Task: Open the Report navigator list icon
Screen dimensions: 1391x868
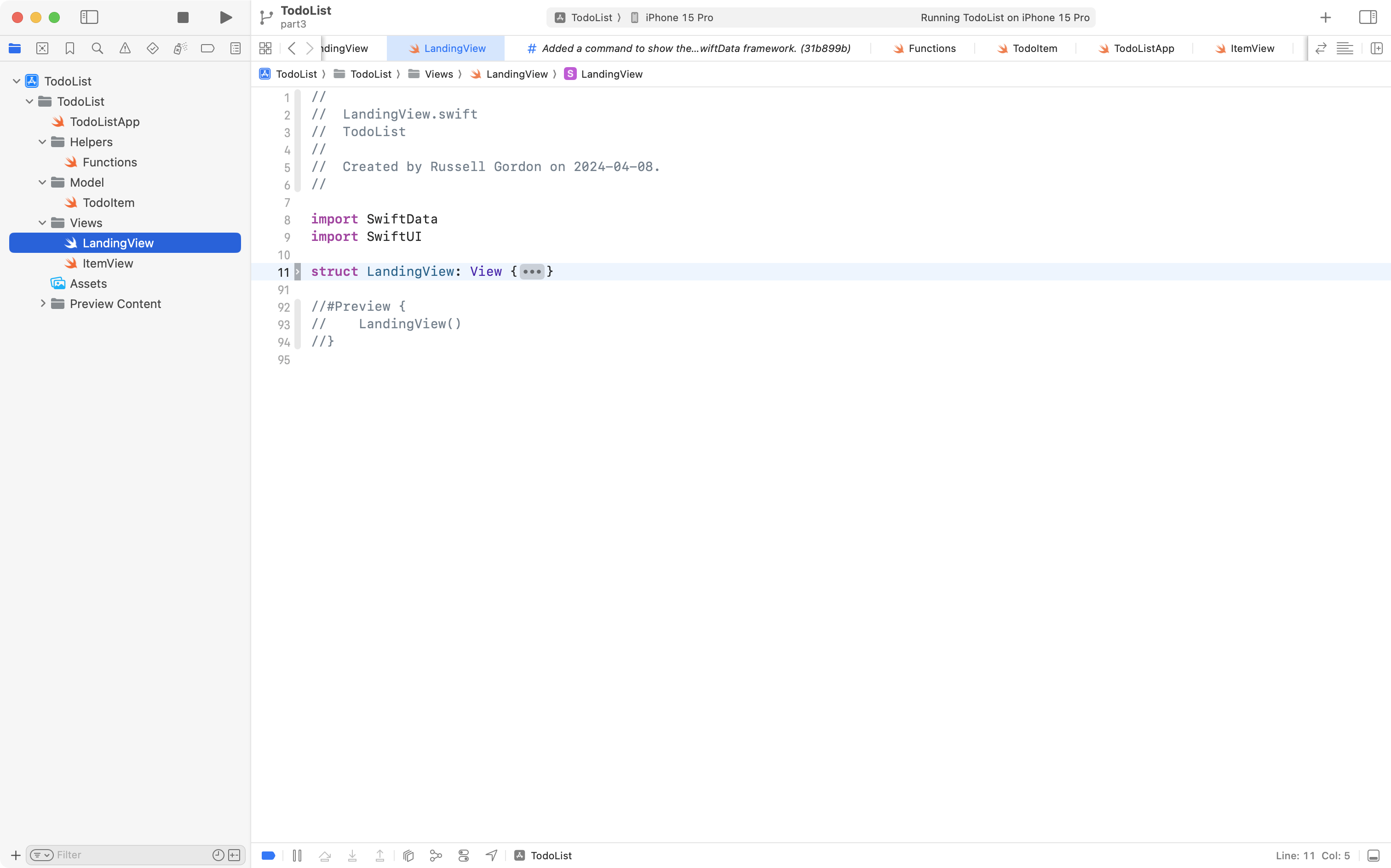Action: click(236, 48)
